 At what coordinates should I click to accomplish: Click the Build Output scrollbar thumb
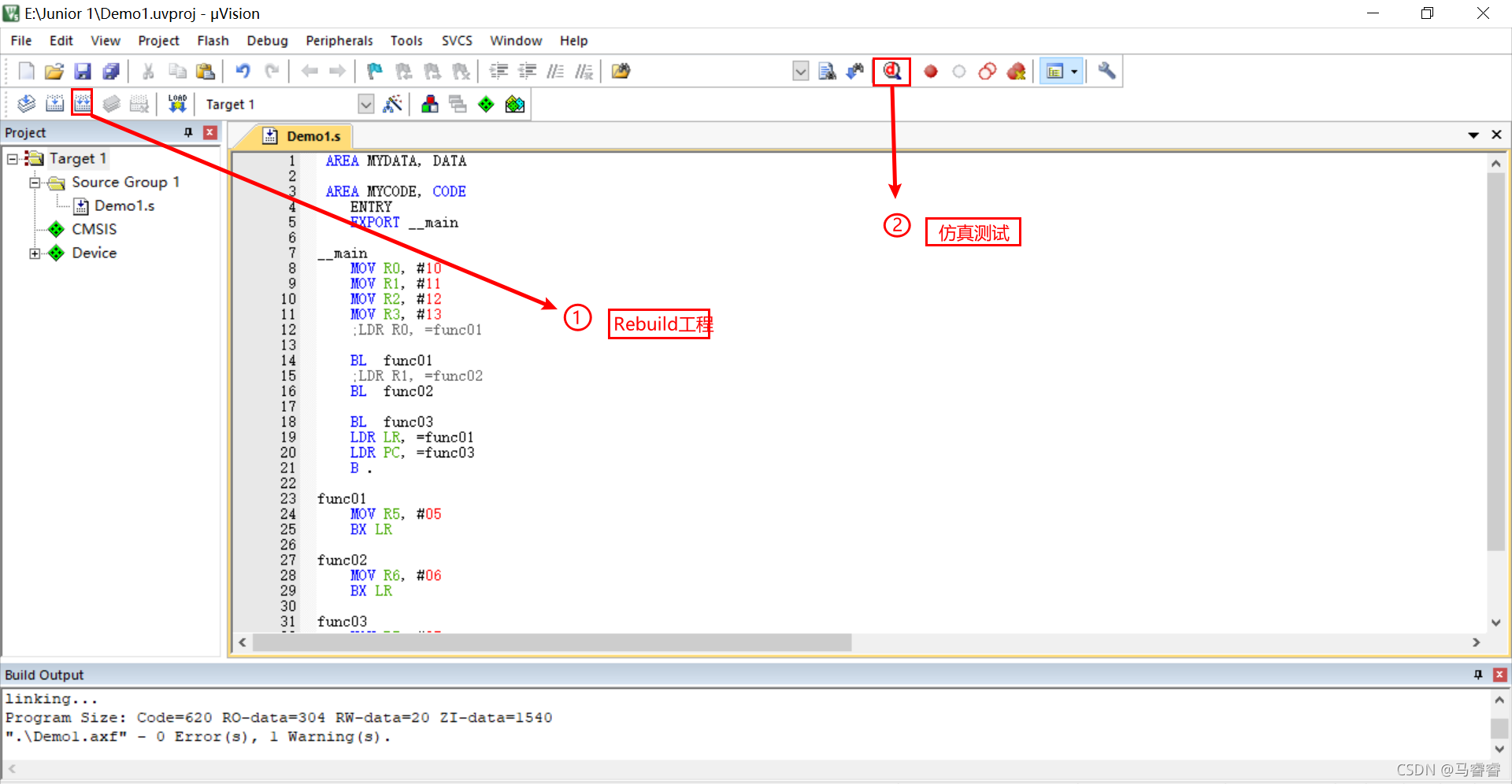1499,728
